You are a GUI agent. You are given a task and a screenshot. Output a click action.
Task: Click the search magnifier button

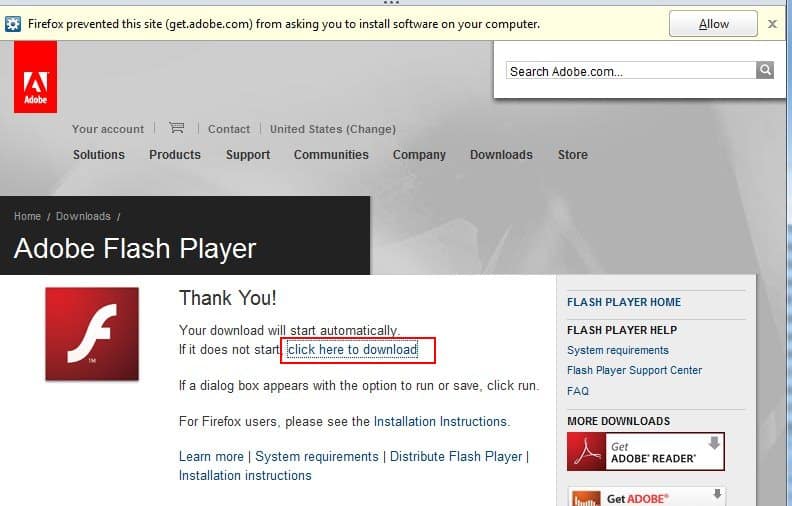(x=765, y=70)
